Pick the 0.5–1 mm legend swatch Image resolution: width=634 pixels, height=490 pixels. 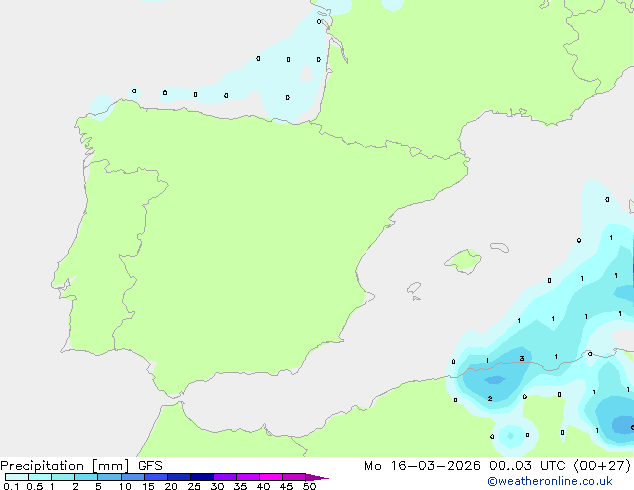(x=40, y=477)
